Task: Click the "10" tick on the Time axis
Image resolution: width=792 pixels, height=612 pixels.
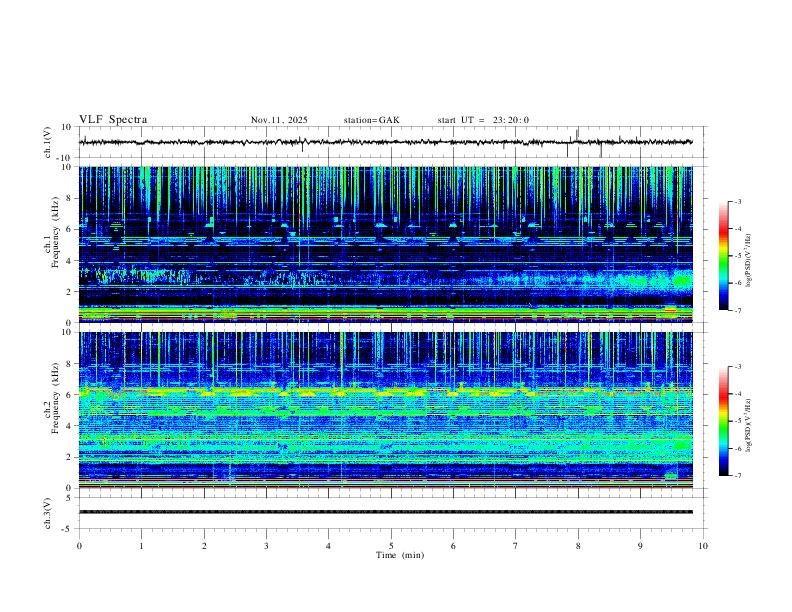Action: point(703,546)
